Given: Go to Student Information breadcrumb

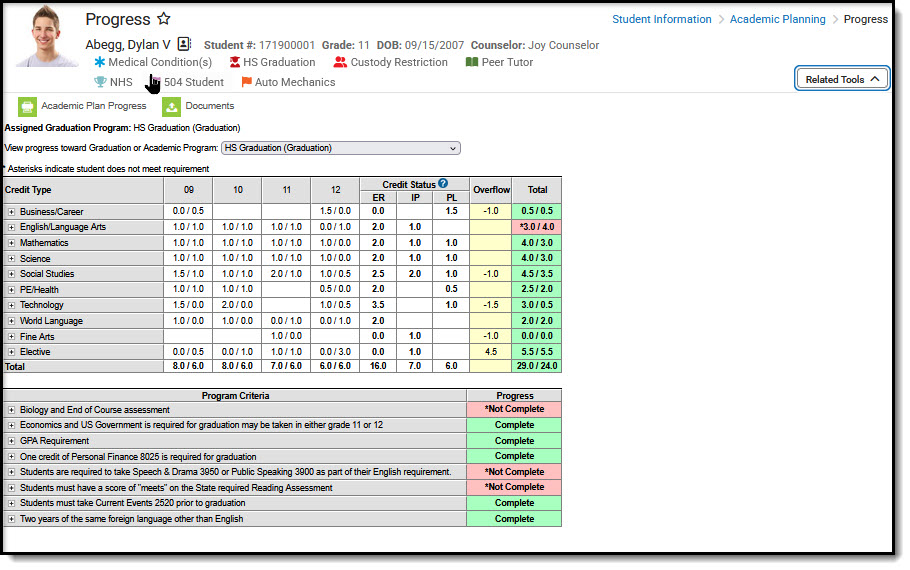Looking at the screenshot, I should pos(662,19).
